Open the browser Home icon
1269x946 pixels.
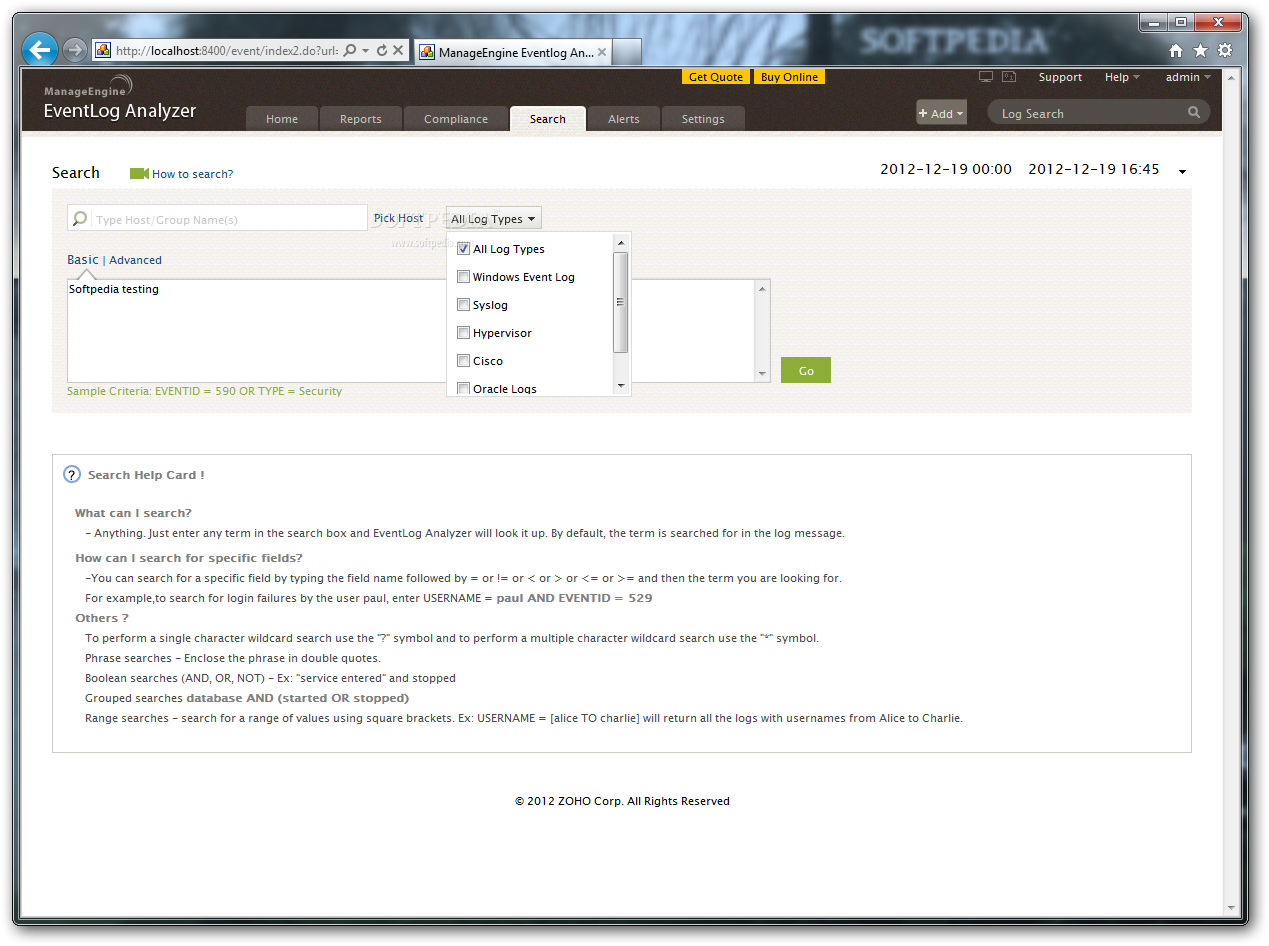1176,51
